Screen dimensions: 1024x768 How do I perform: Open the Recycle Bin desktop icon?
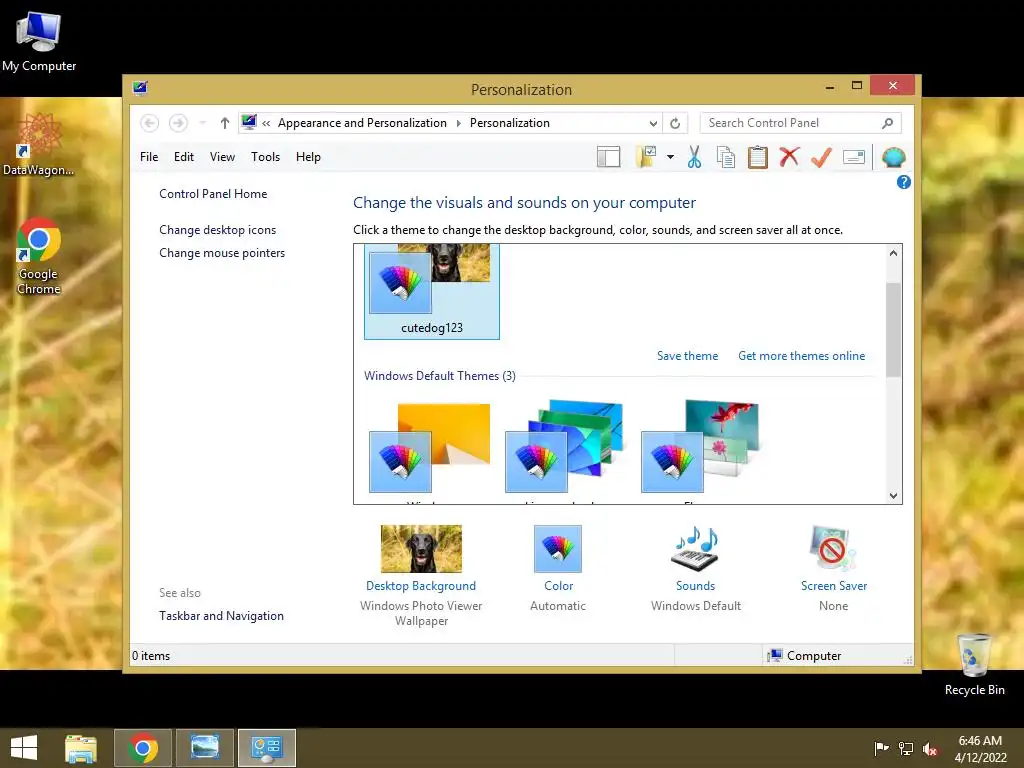[x=974, y=665]
